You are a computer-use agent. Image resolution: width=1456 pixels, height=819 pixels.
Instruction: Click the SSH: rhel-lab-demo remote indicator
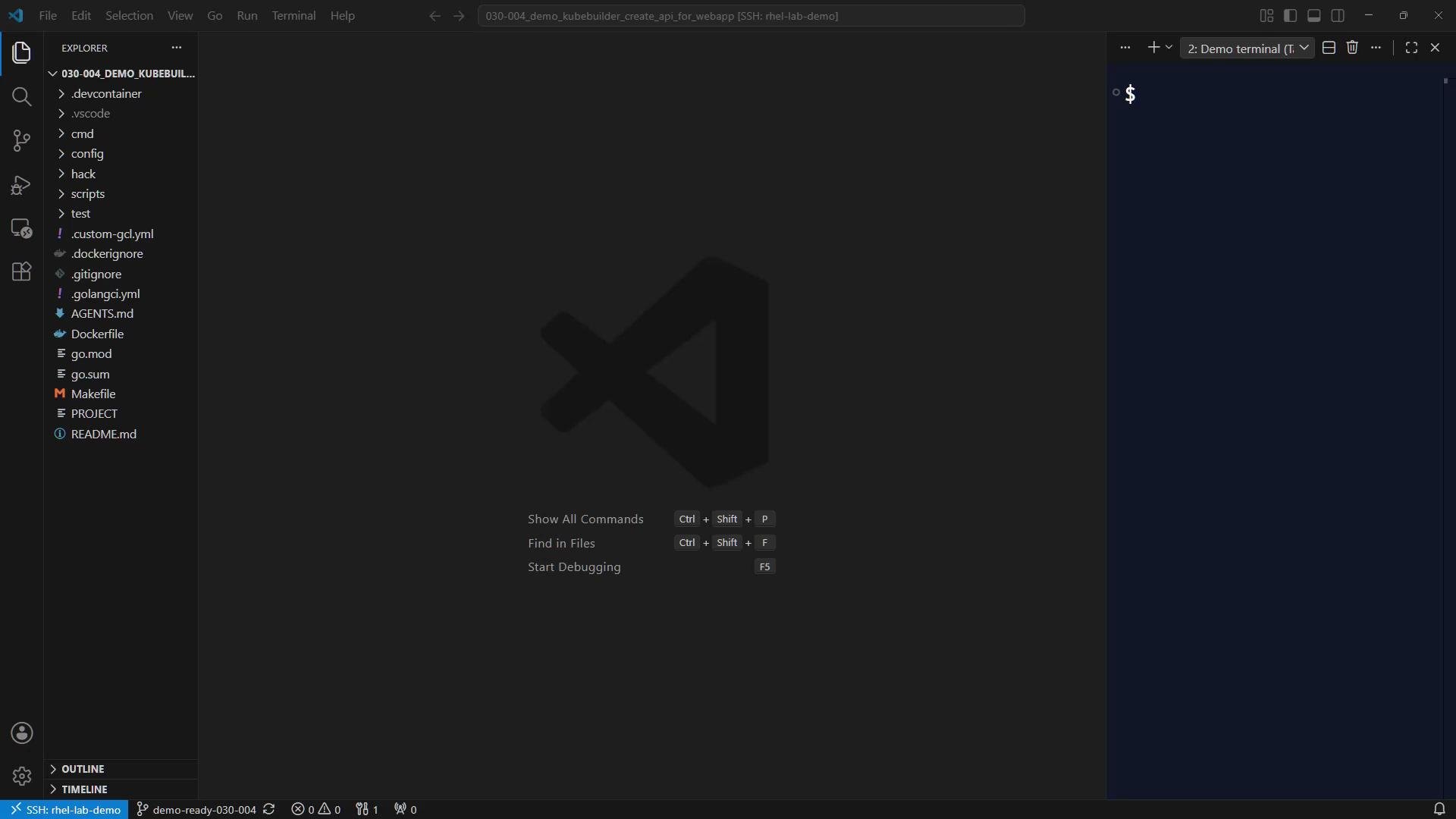64,809
